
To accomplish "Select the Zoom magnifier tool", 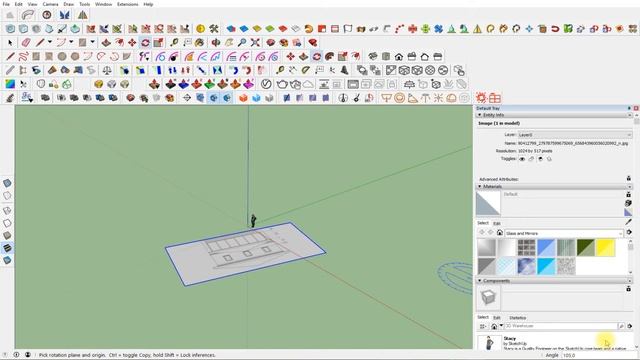I will (x=242, y=42).
